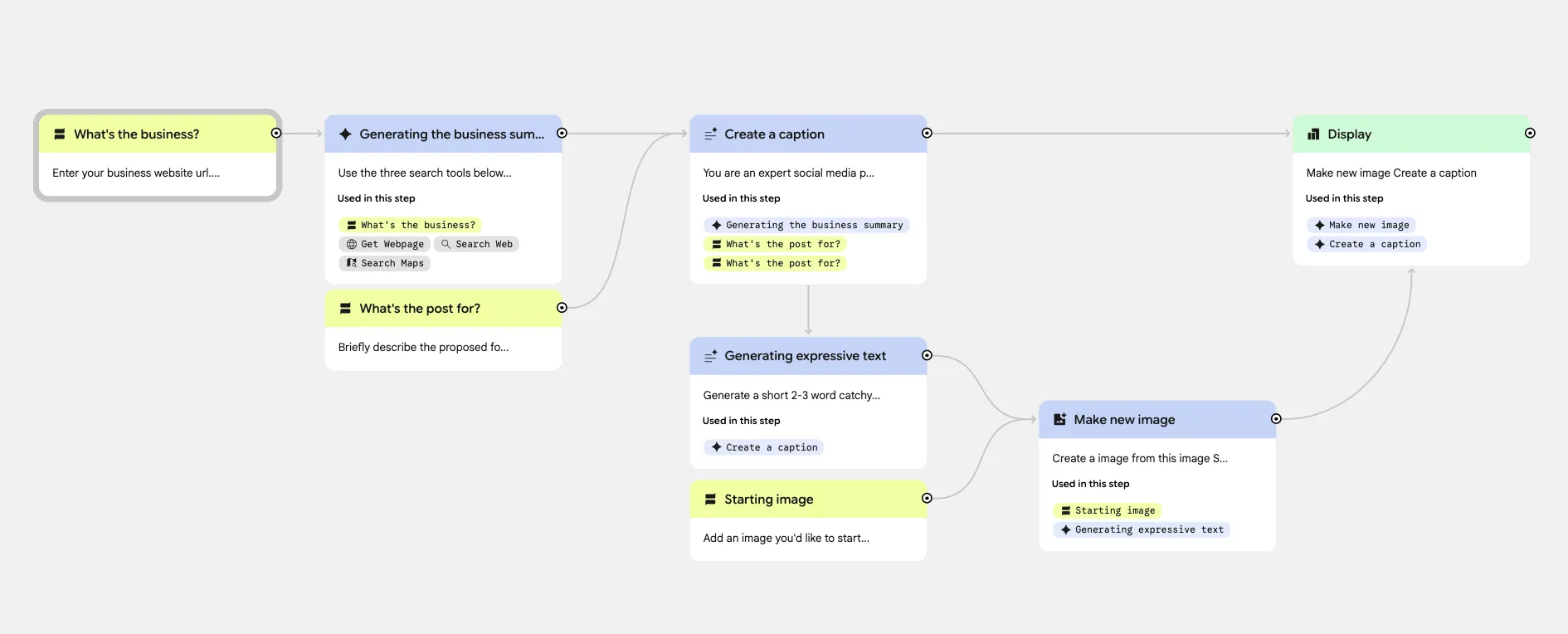Click the Get Webpage tool chip
The width and height of the screenshot is (1568, 634).
(x=385, y=244)
